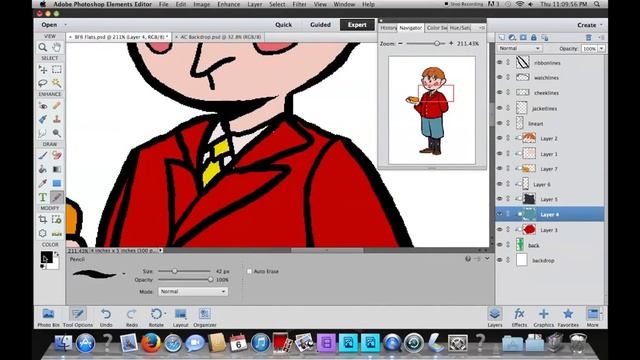Select the Spot Healing Brush tool
This screenshot has height=360, width=640.
point(57,106)
